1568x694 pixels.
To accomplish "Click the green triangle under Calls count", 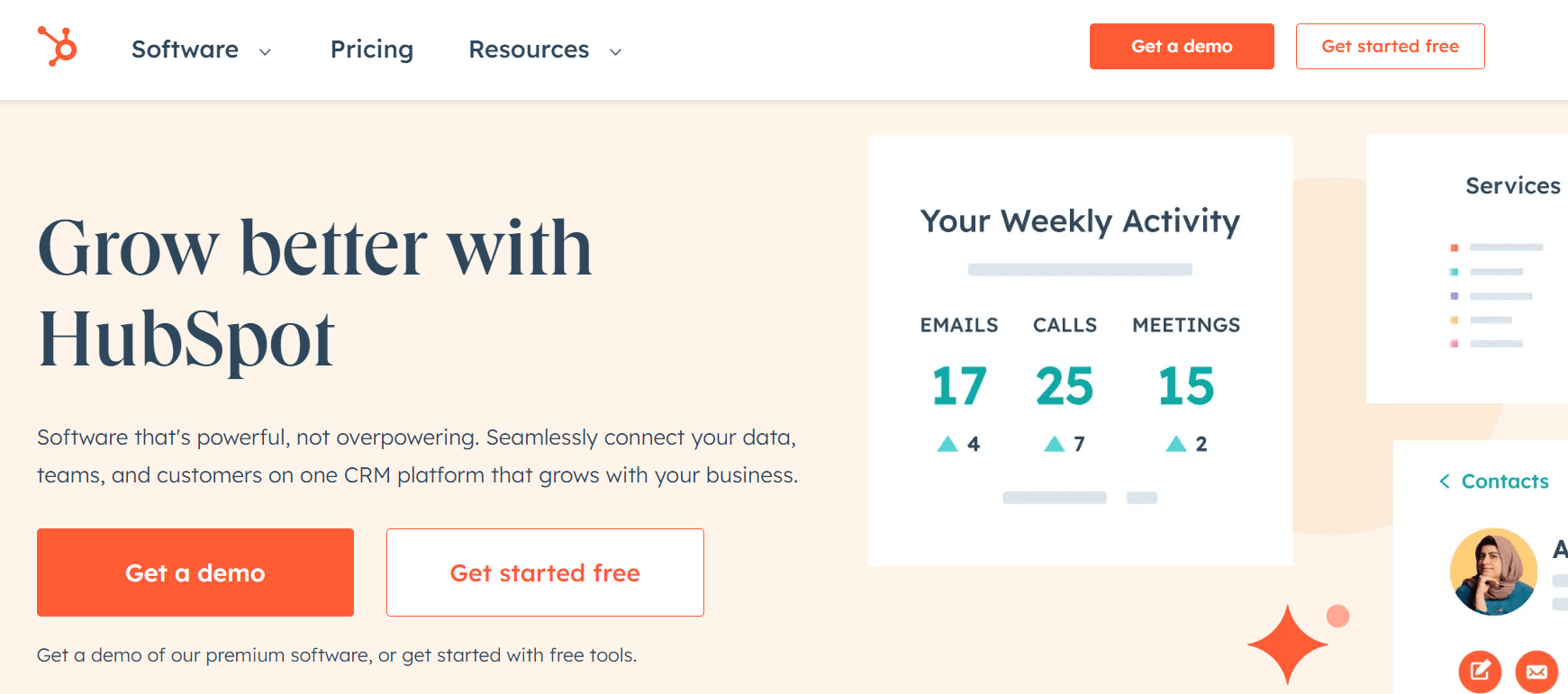I will (1054, 444).
